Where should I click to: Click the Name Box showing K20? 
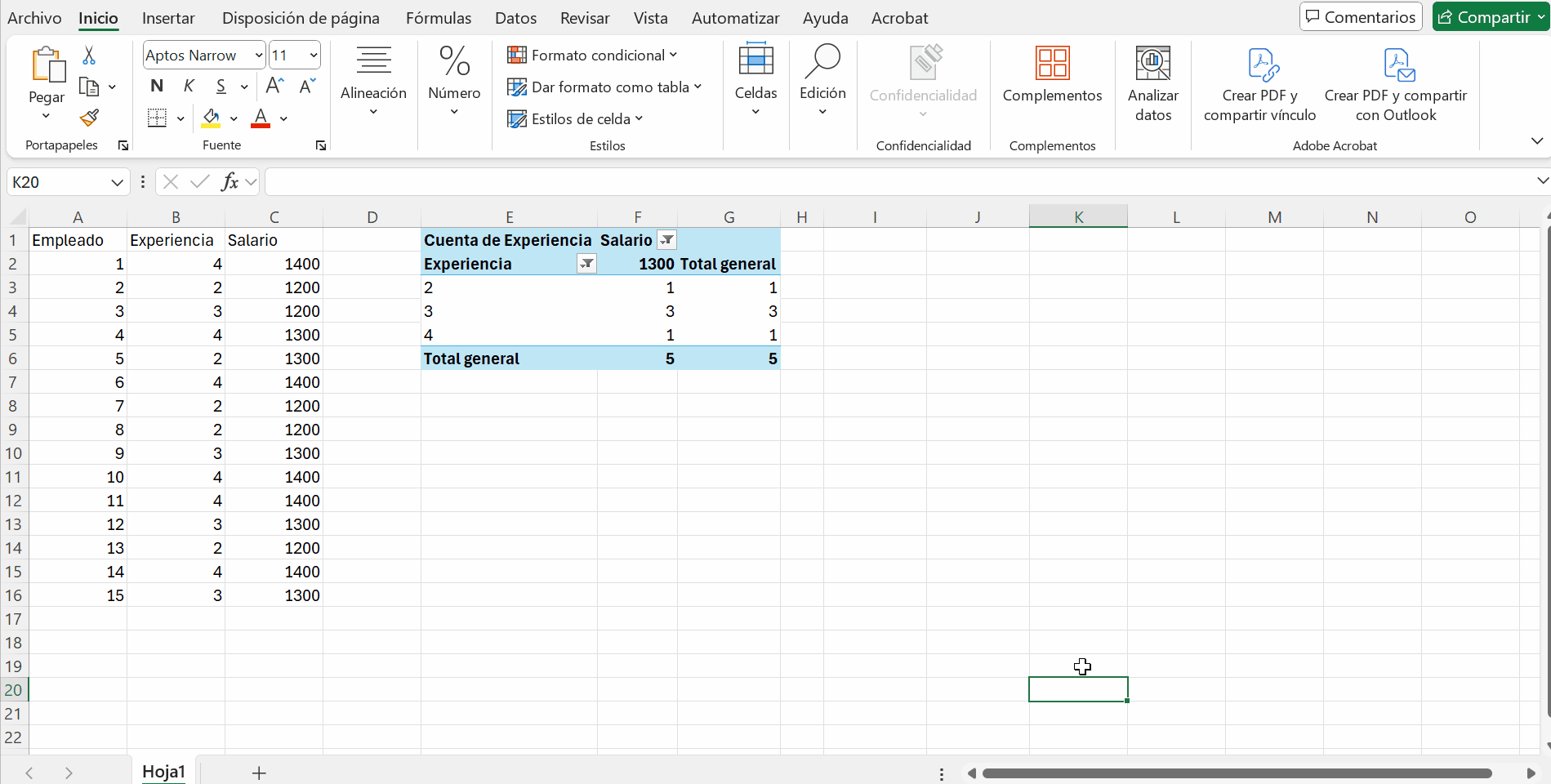57,182
